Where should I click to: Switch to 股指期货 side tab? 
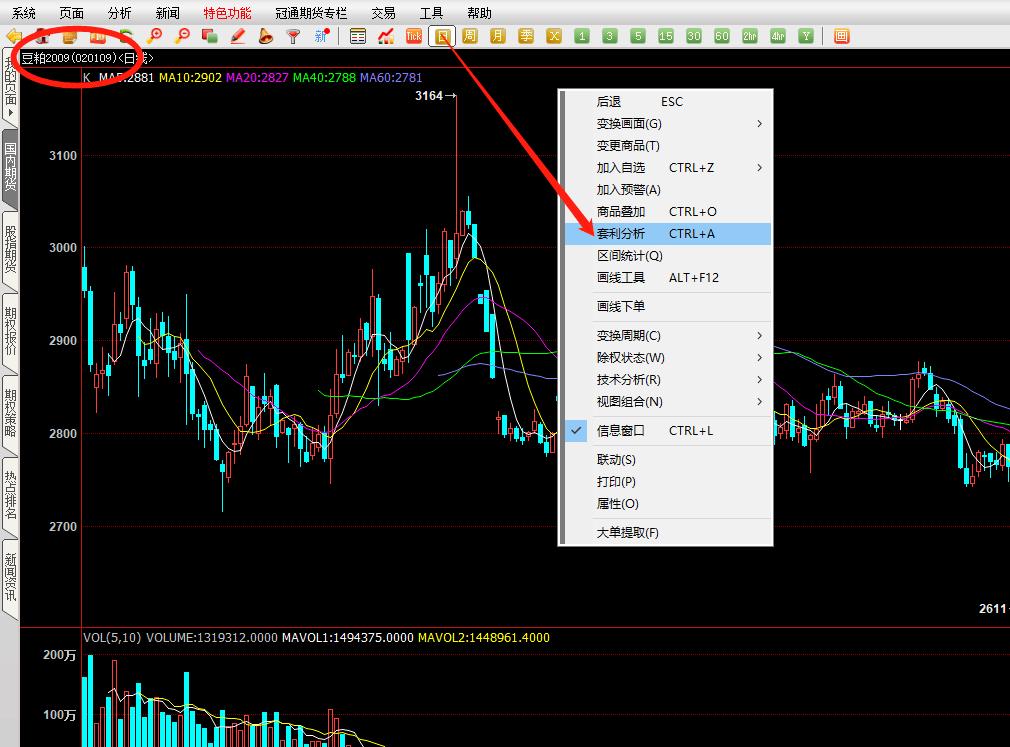(10, 250)
